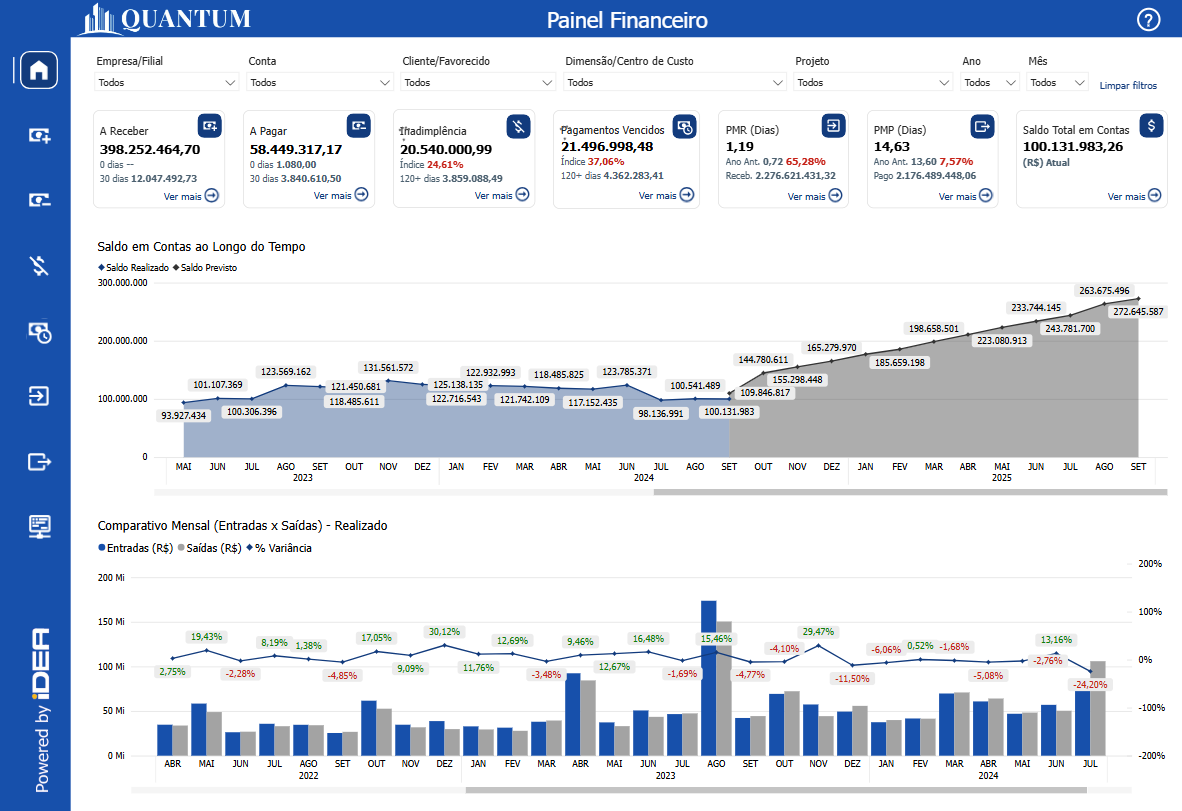
Task: Click the PMR (Dias) card icon
Action: pyautogui.click(x=833, y=126)
